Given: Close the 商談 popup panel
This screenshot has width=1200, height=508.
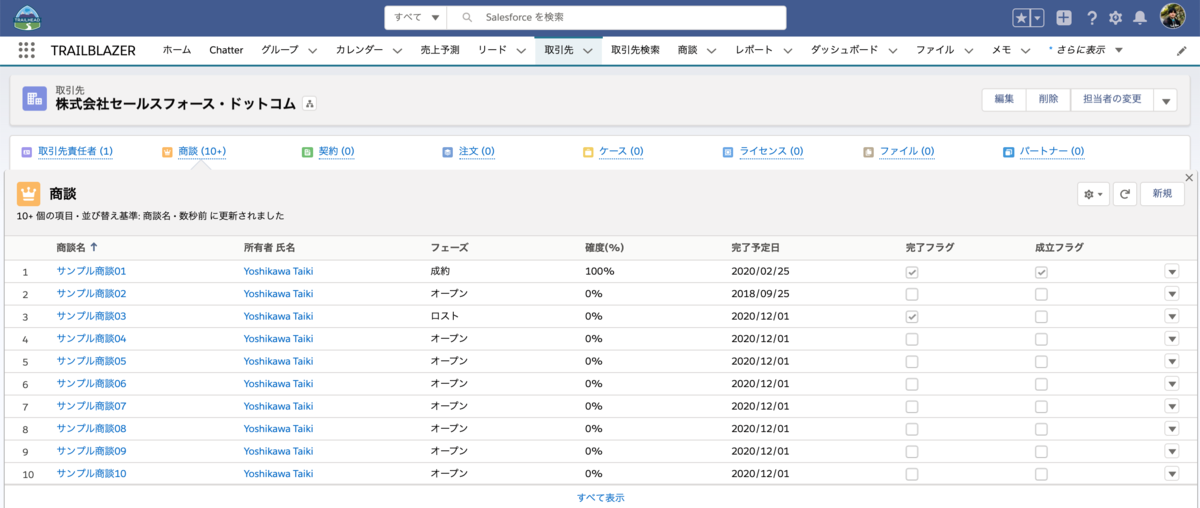Looking at the screenshot, I should (x=1189, y=177).
